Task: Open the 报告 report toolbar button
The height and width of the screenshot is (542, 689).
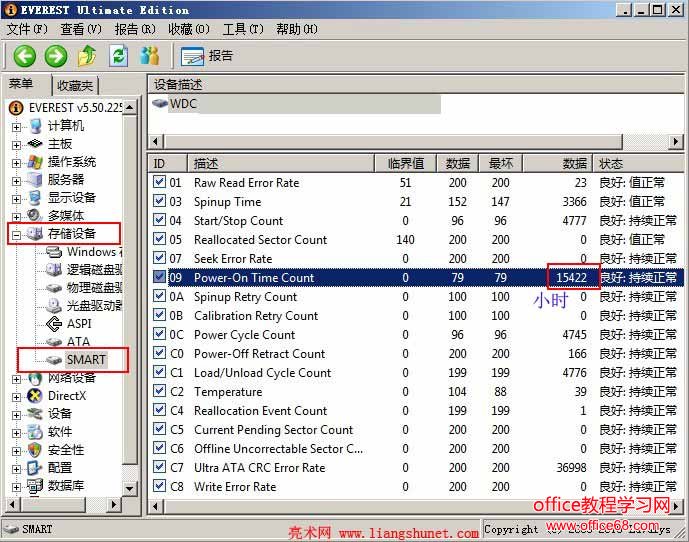Action: coord(207,56)
